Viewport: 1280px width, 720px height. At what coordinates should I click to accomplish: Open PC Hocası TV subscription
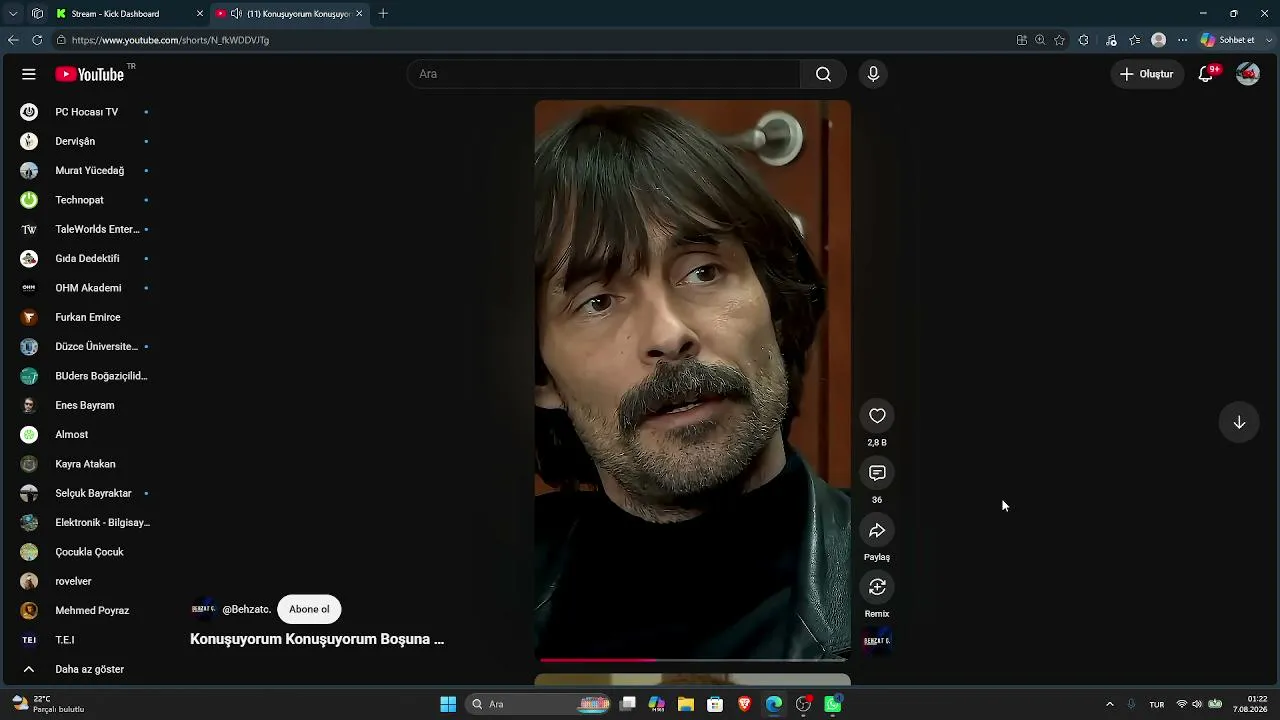click(86, 112)
